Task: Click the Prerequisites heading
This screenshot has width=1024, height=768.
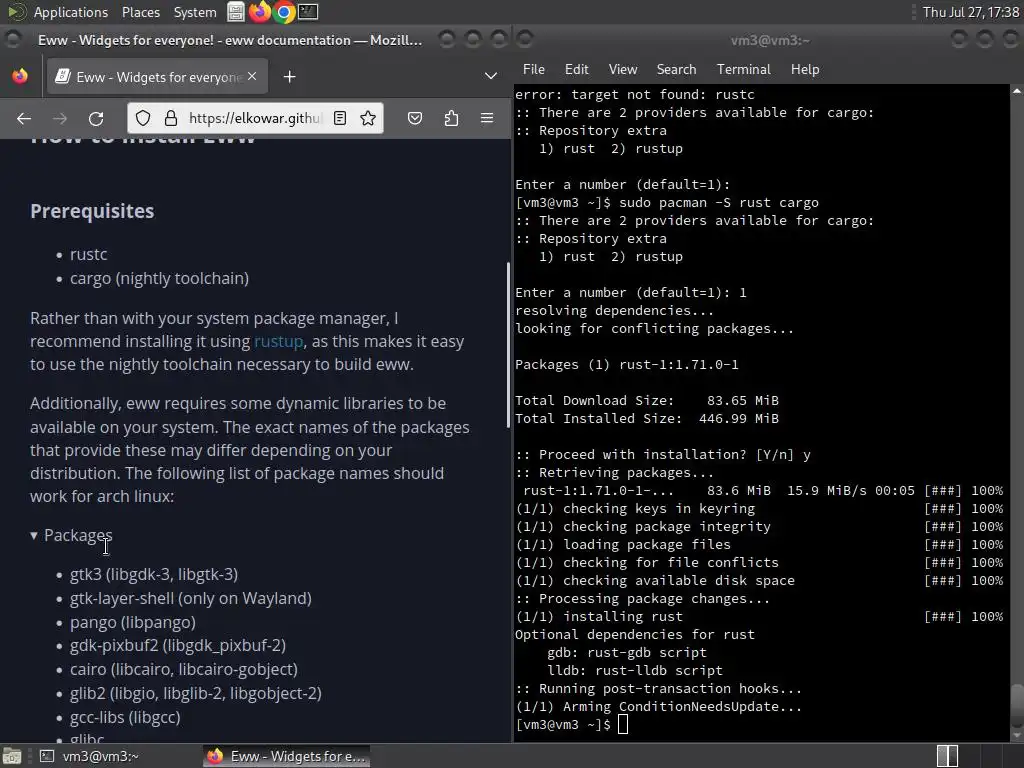Action: [92, 211]
